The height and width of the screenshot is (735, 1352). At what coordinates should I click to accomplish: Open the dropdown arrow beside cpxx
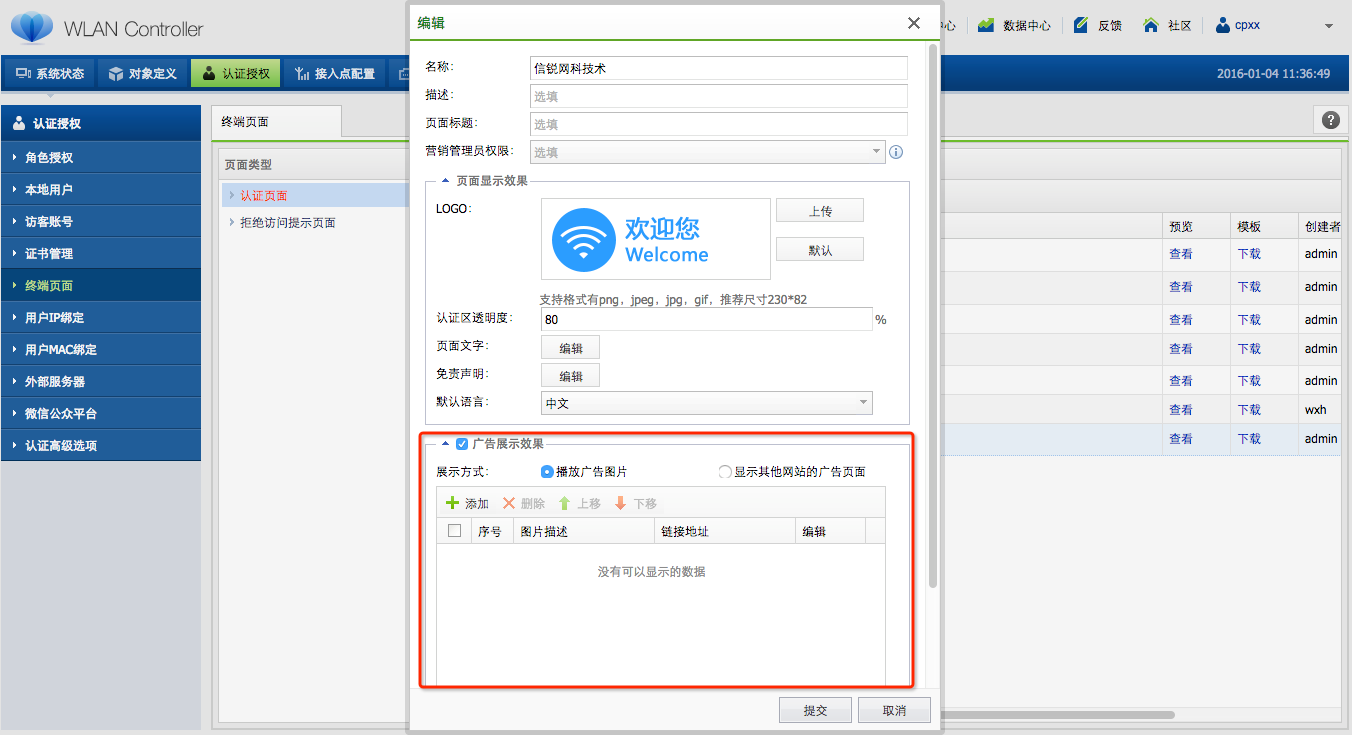[1329, 26]
